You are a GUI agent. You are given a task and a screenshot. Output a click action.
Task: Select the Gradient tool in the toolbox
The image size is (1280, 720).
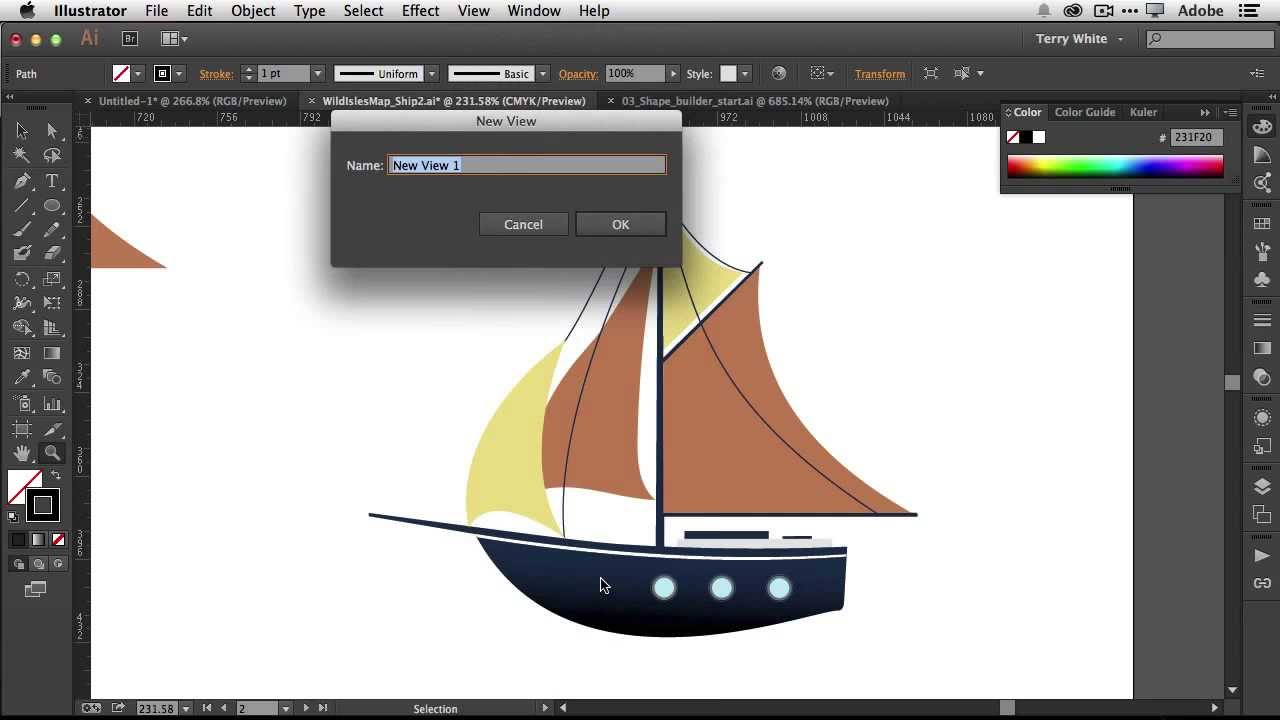pyautogui.click(x=52, y=353)
